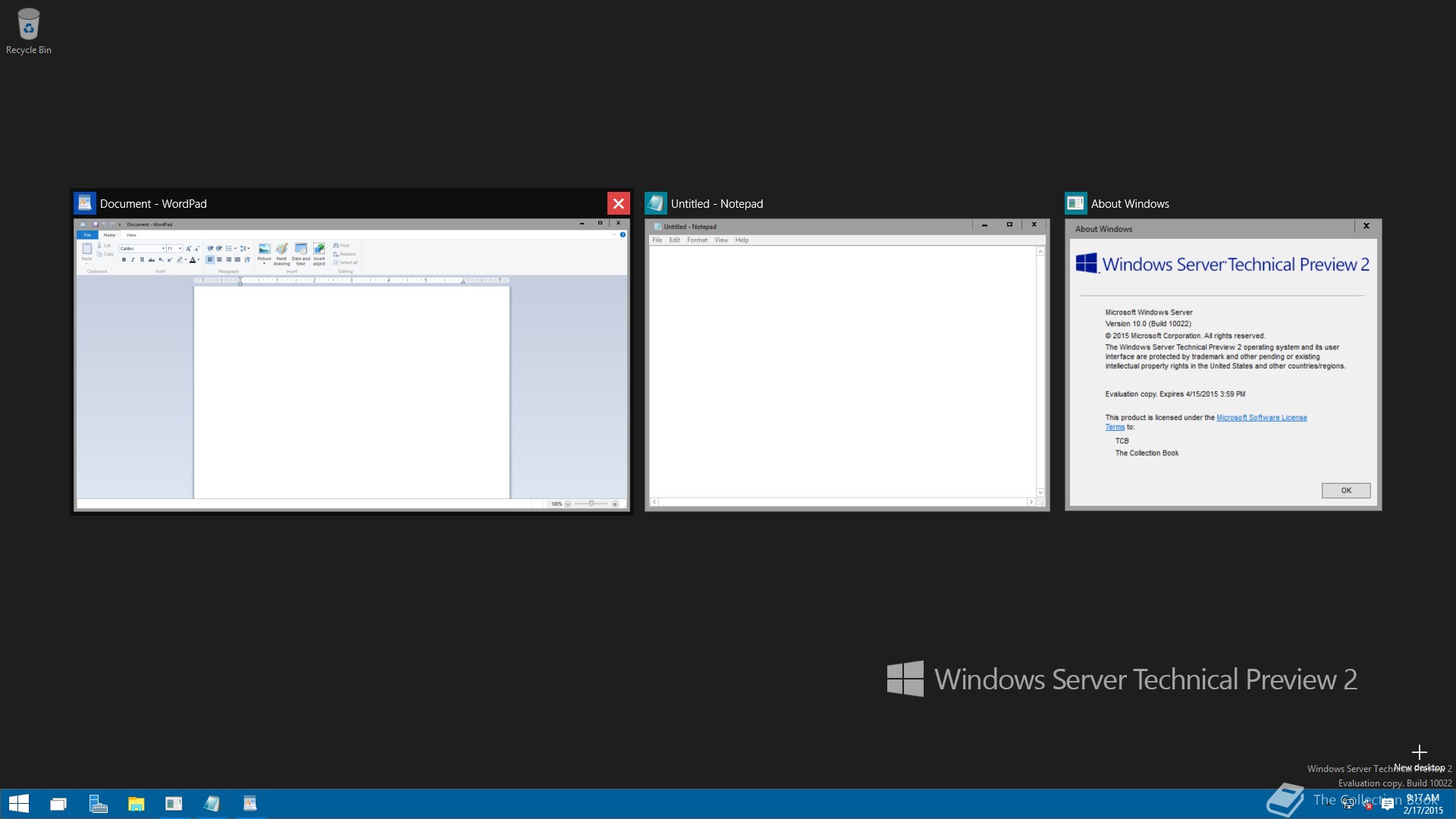
Task: Click the WordPad taskbar icon
Action: click(249, 804)
